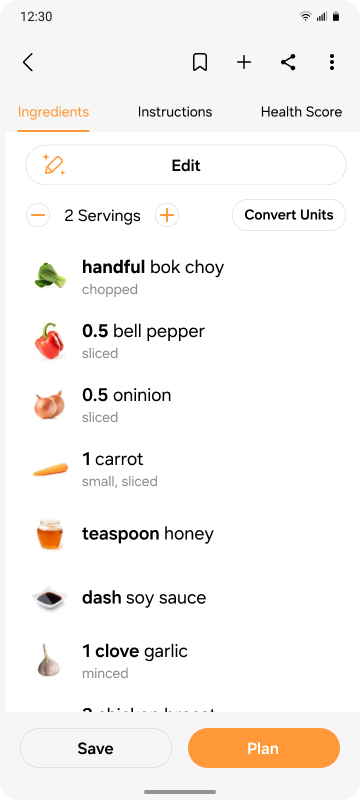Tap the red bell pepper image

(49, 341)
